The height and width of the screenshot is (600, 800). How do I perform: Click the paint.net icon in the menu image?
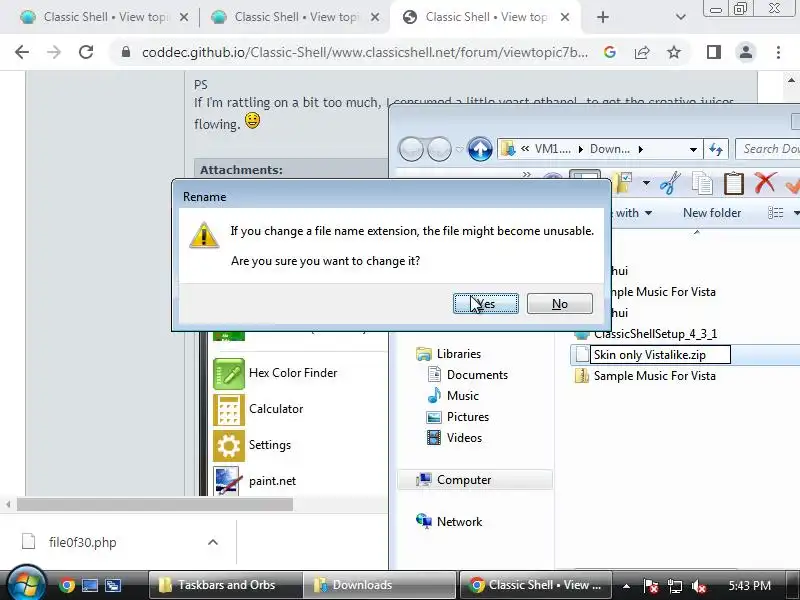228,481
